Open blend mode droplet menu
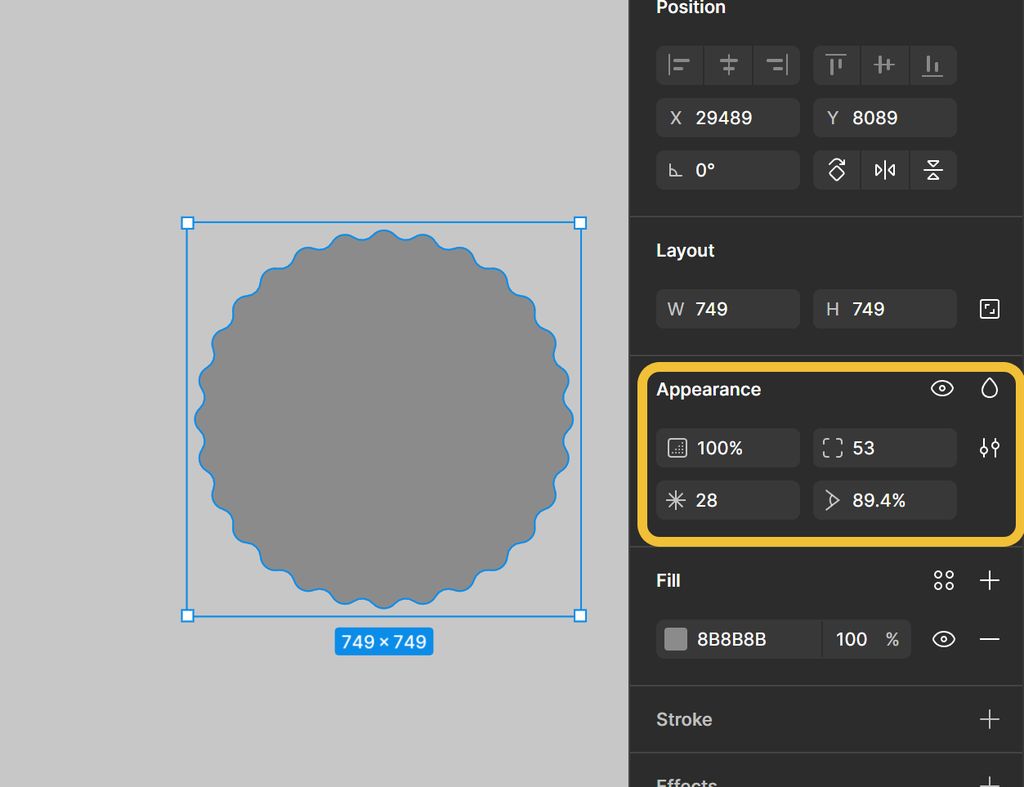 (x=989, y=389)
